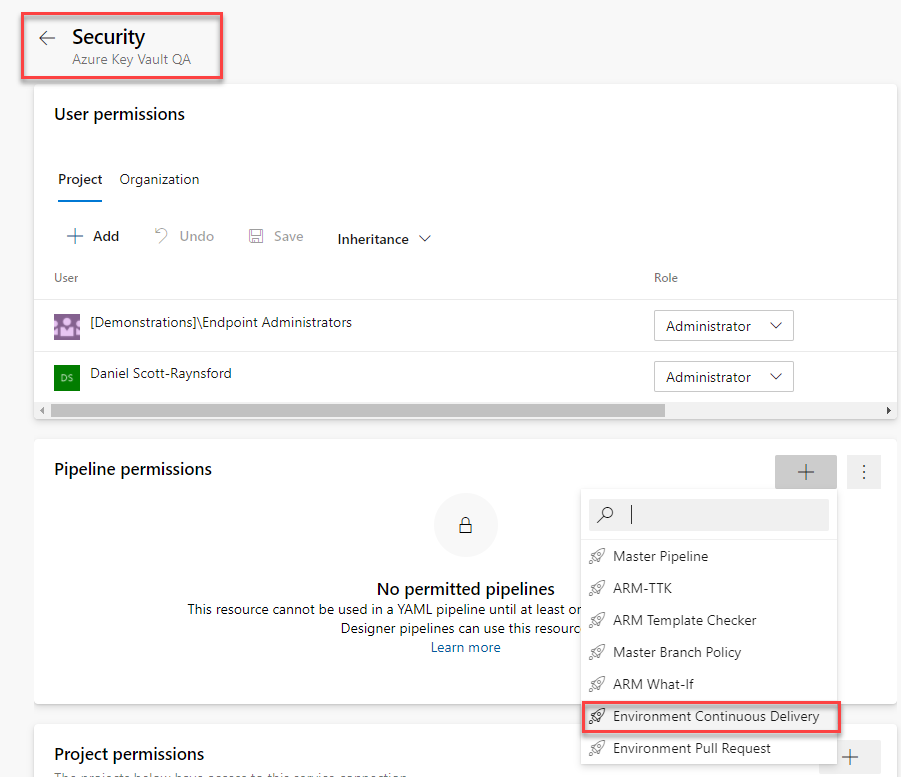Click the rocket icon beside Master Pipeline
This screenshot has width=901, height=777.
point(597,556)
